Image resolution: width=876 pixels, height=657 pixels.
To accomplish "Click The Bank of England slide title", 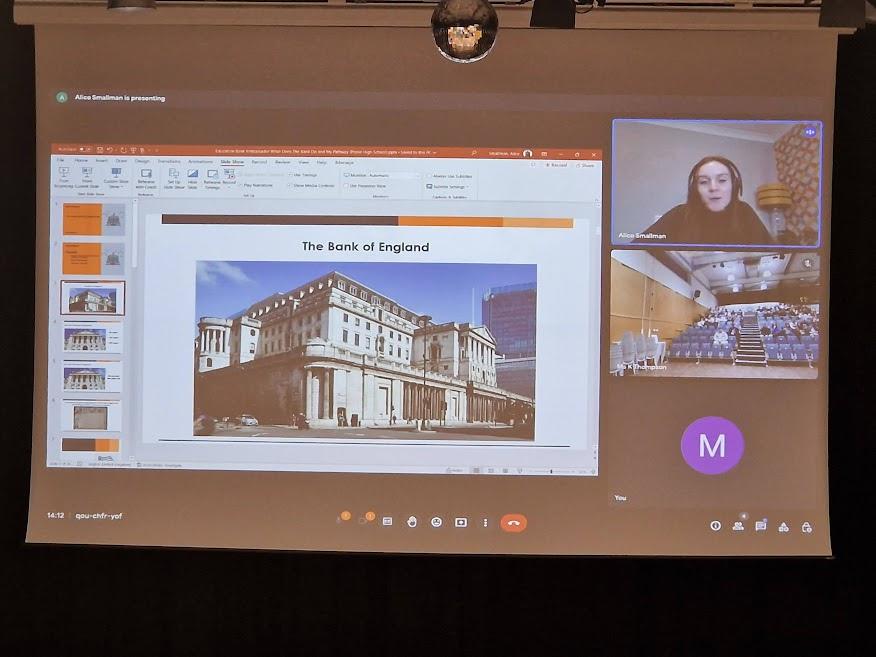I will 365,246.
